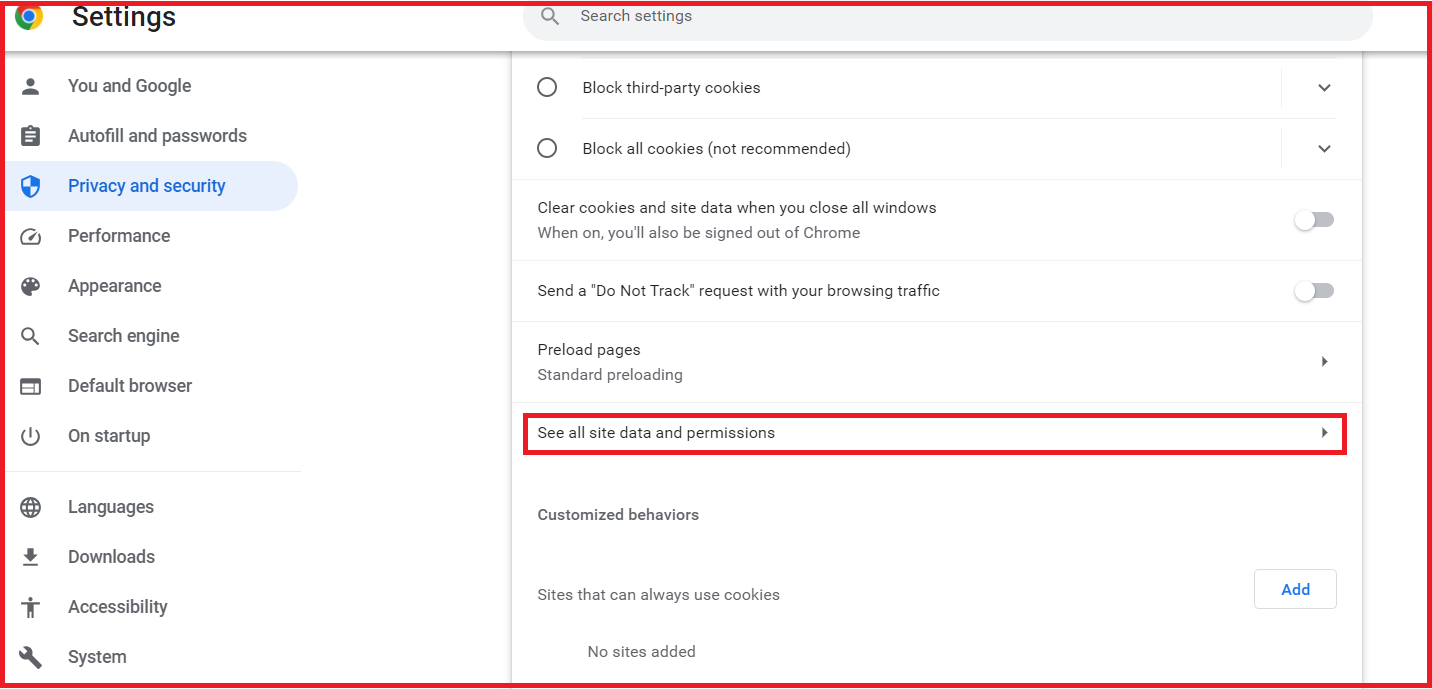Choose Block all cookies option

[547, 147]
